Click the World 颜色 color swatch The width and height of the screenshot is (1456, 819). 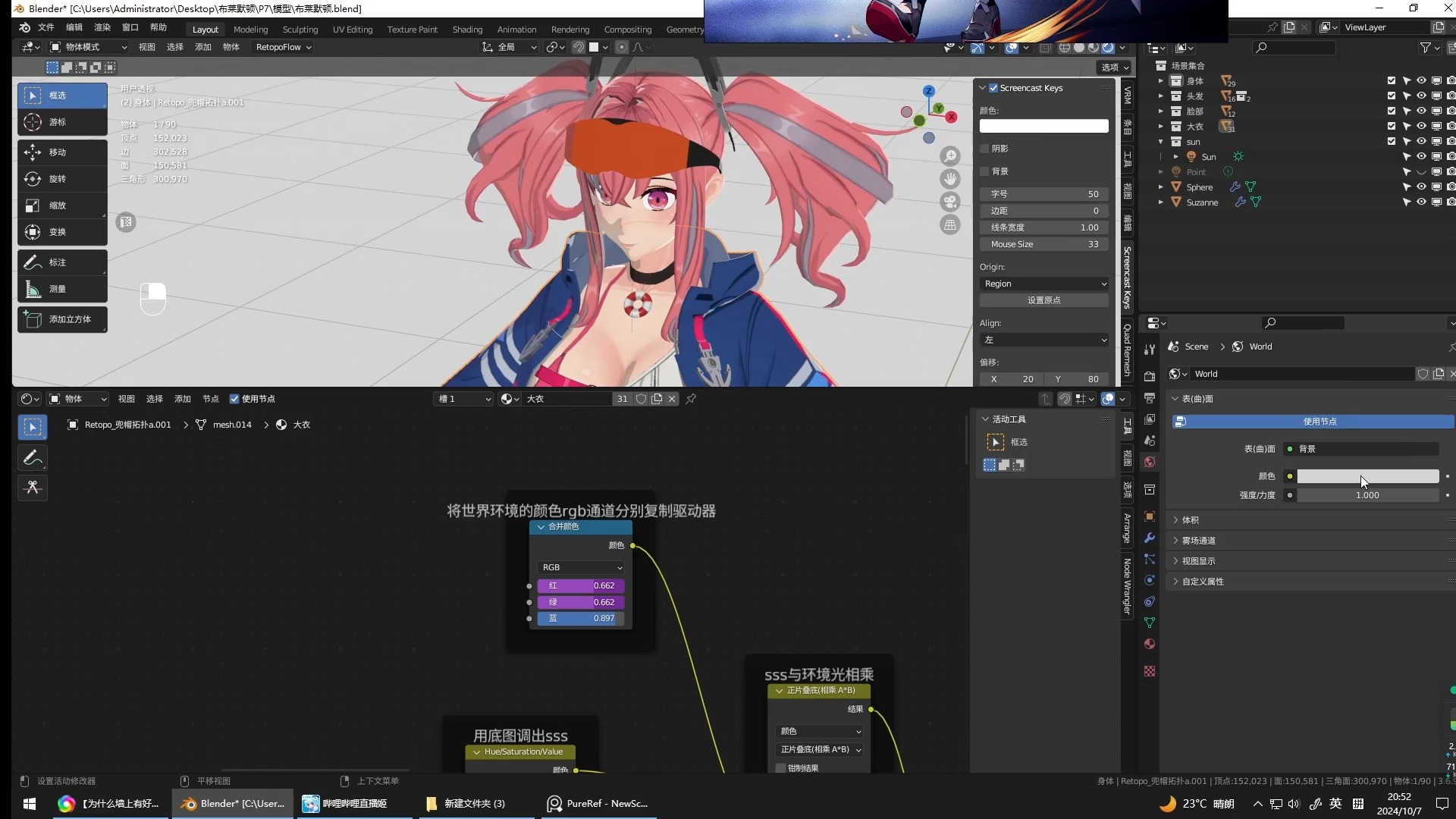1368,476
